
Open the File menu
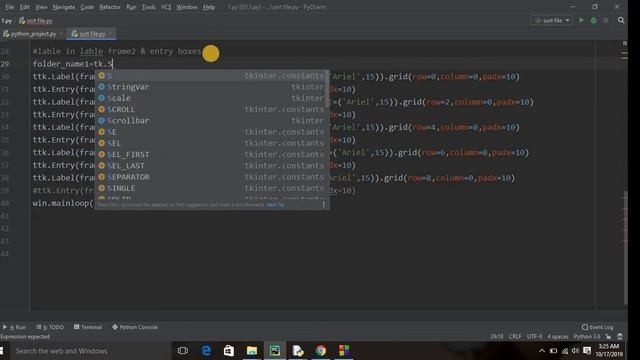tap(9, 7)
